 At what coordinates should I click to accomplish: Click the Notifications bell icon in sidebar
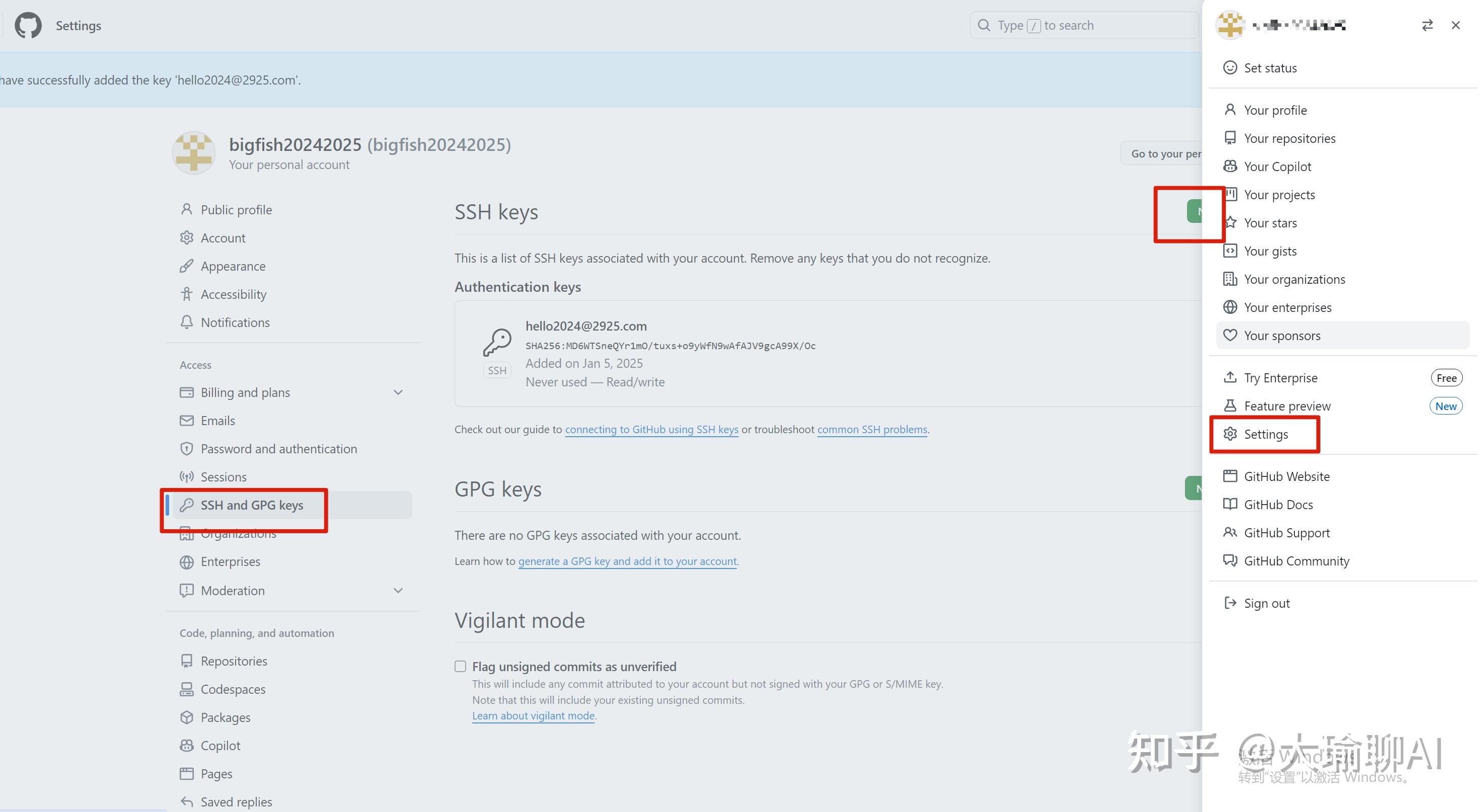pyautogui.click(x=186, y=322)
